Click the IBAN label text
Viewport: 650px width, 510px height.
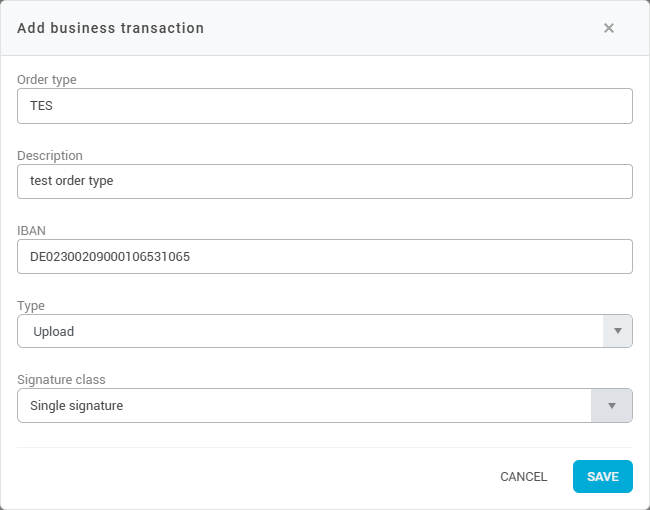click(32, 230)
